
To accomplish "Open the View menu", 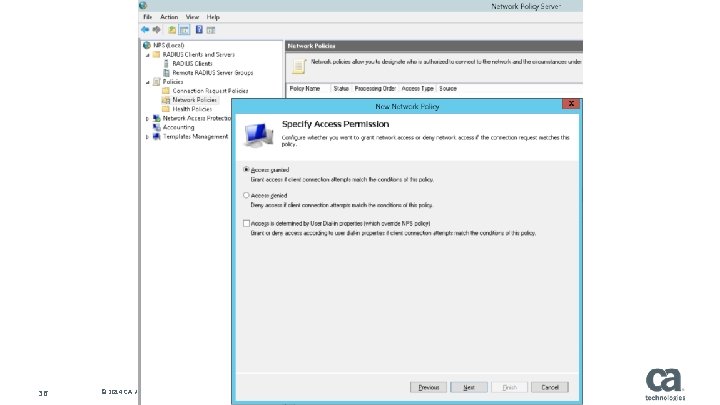I will (192, 17).
